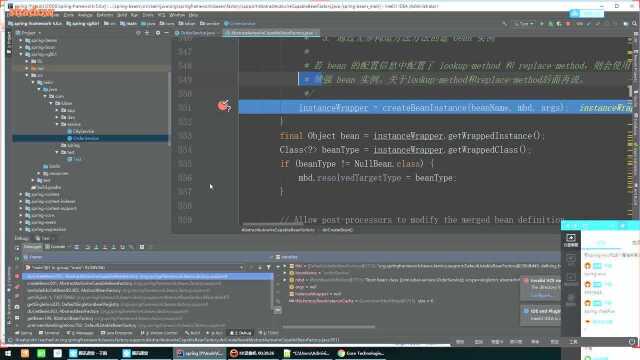The width and height of the screenshot is (640, 360).
Task: Click the Evaluate Expression calculator icon
Action: 142,247
